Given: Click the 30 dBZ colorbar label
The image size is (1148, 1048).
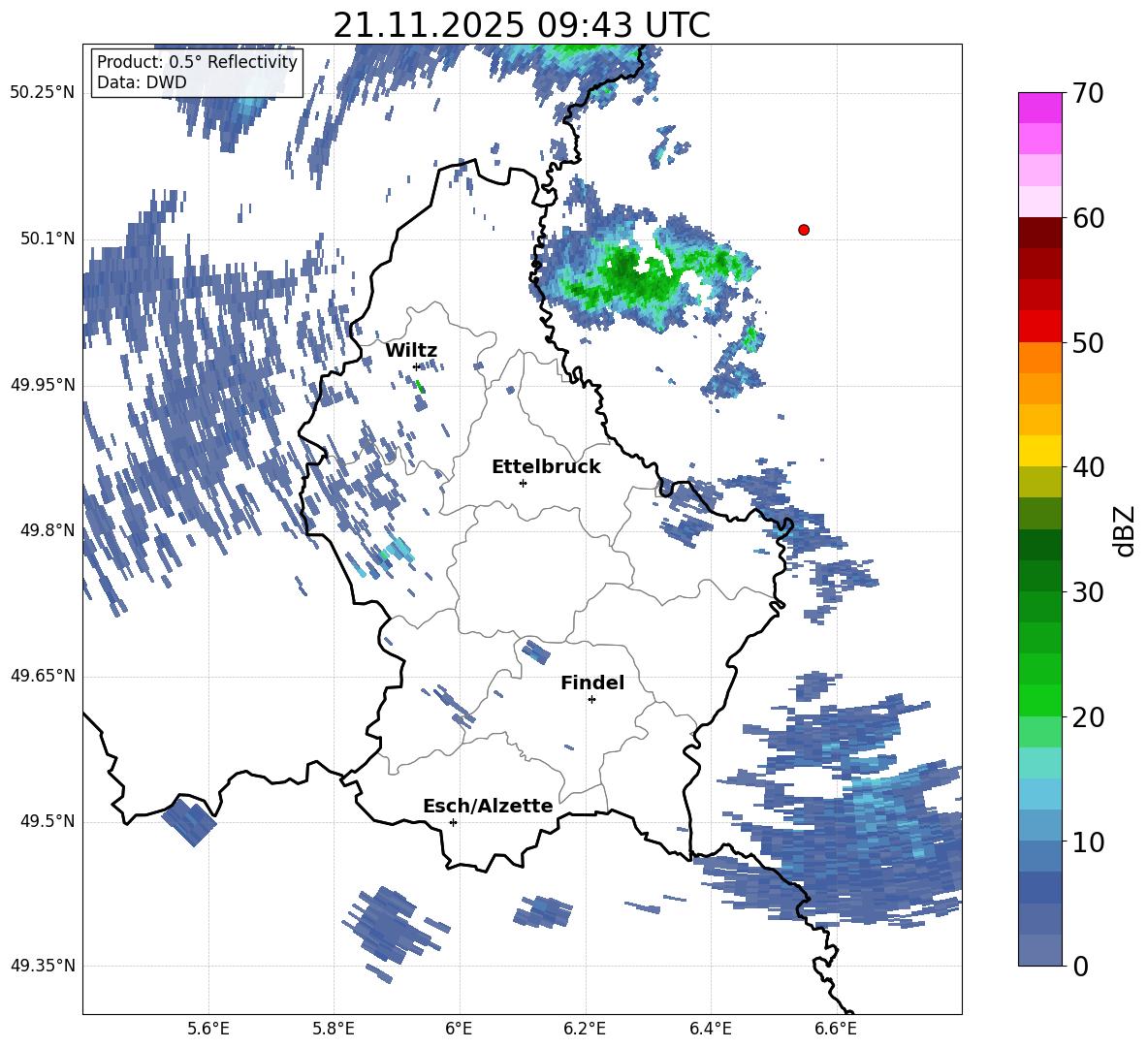Looking at the screenshot, I should coord(1088,592).
